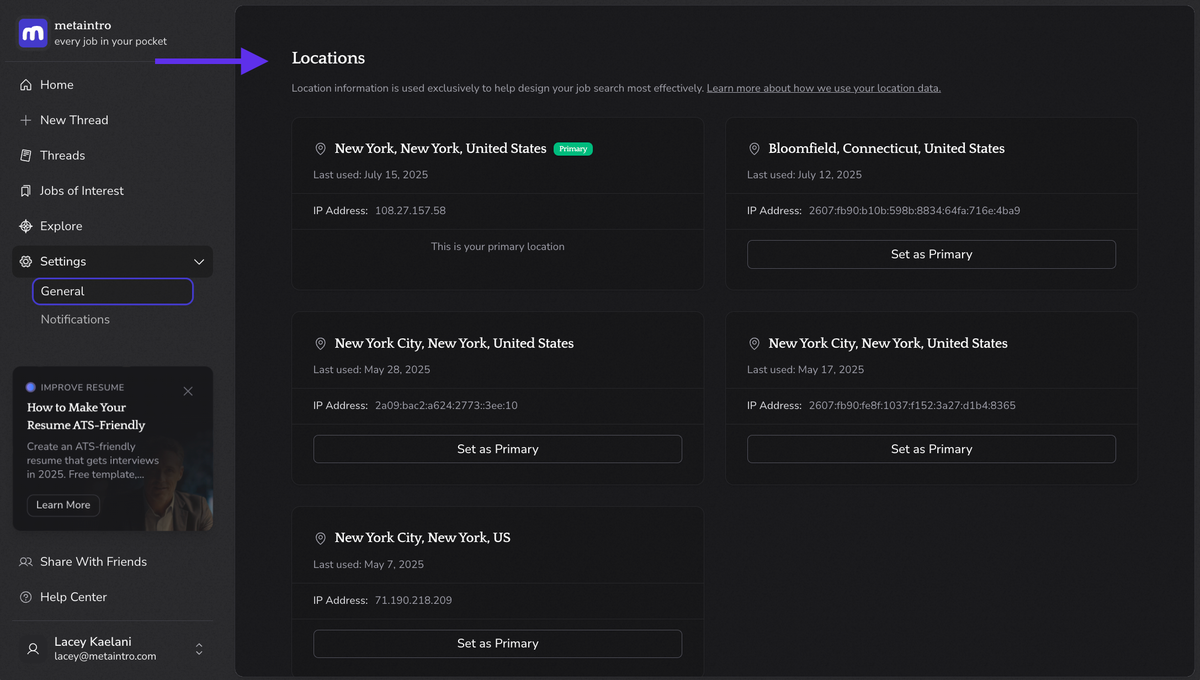Image resolution: width=1200 pixels, height=680 pixels.
Task: Open the location data usage link
Action: pos(823,88)
